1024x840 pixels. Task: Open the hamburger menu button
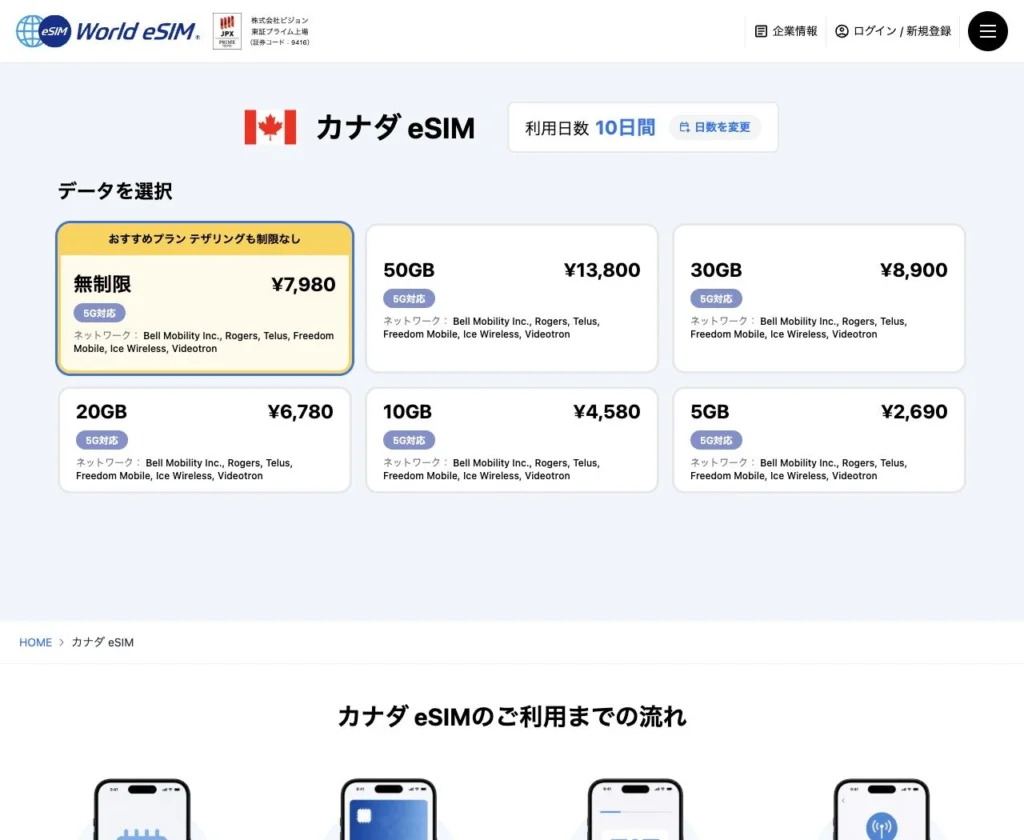[987, 31]
